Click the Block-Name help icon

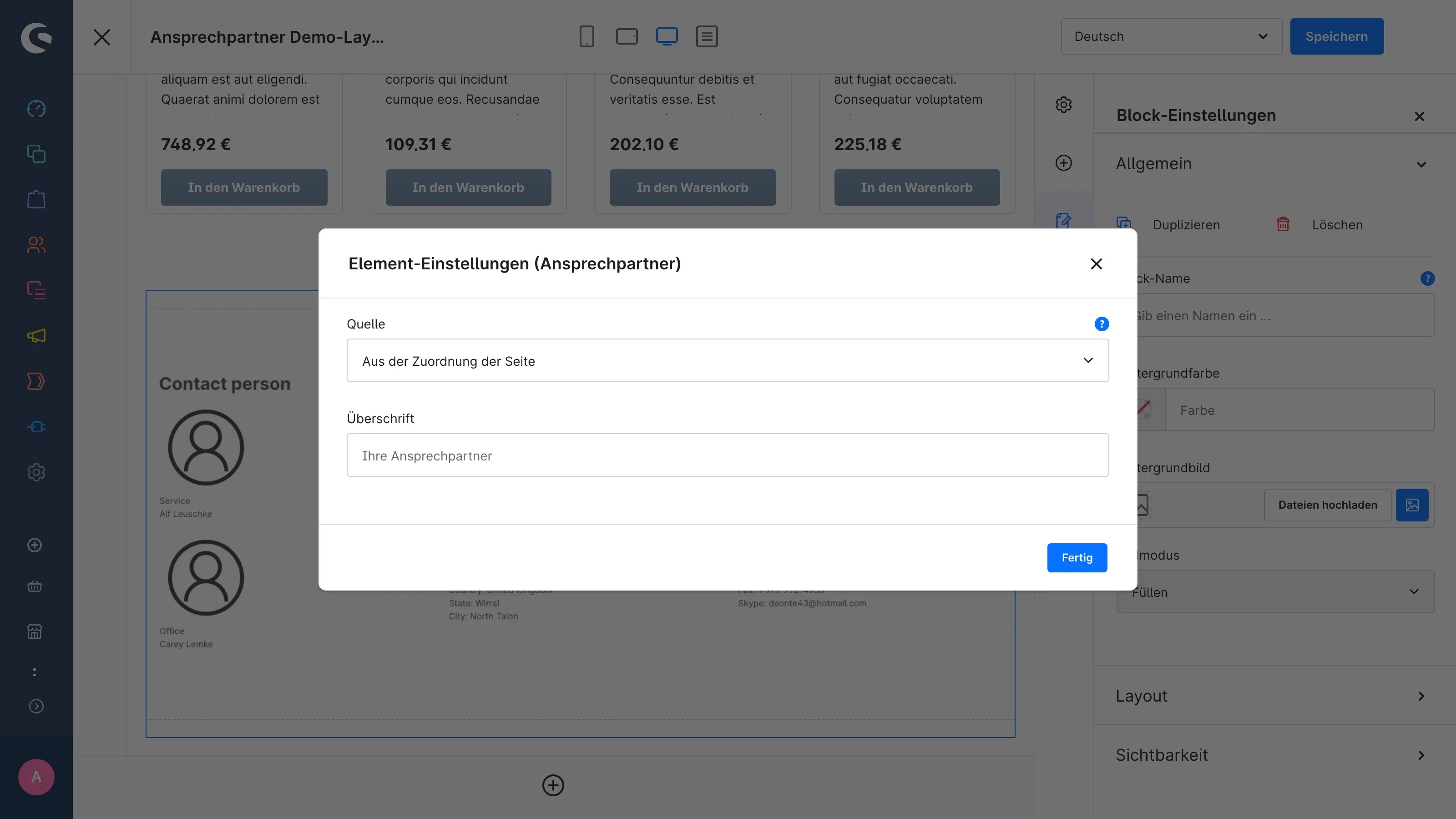(1427, 278)
